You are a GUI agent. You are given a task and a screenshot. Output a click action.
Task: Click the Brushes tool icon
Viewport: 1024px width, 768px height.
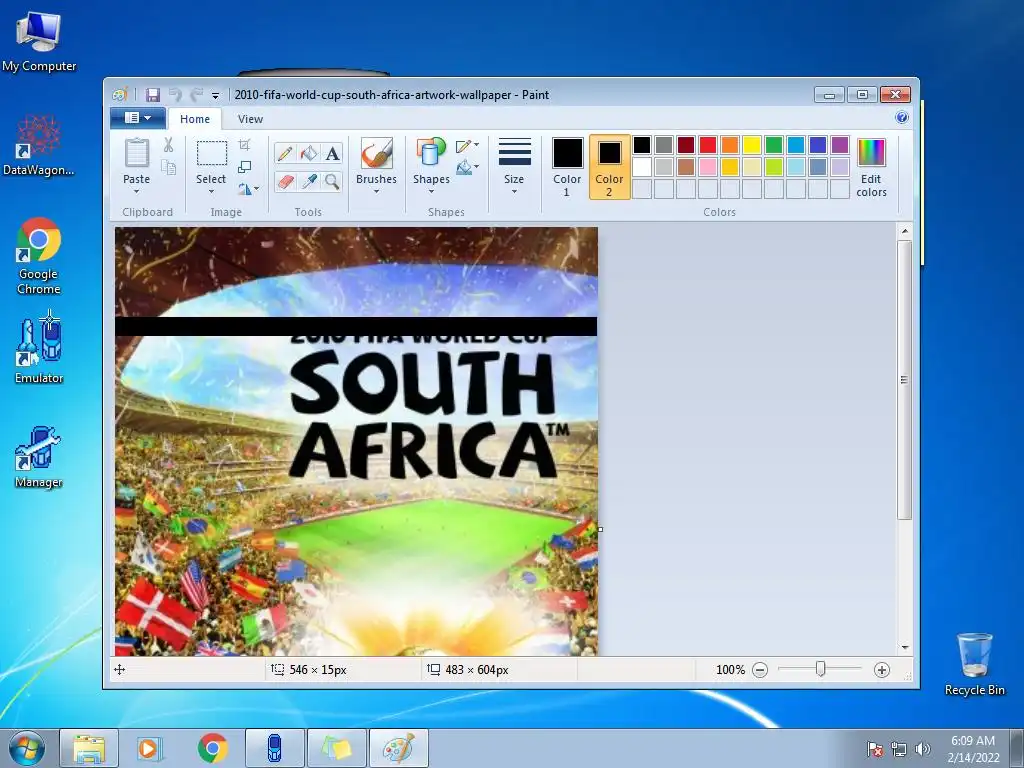[376, 154]
